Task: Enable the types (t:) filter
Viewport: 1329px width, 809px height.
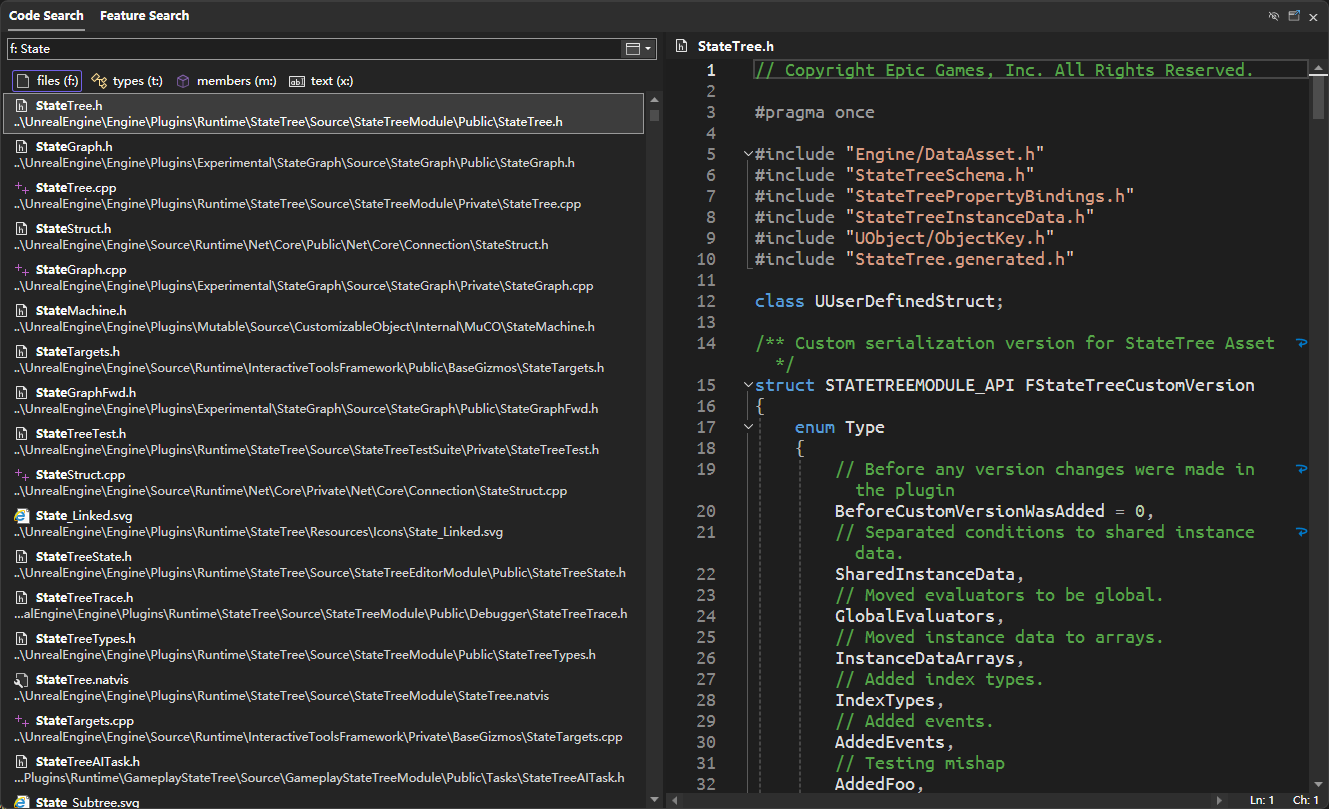Action: tap(127, 81)
